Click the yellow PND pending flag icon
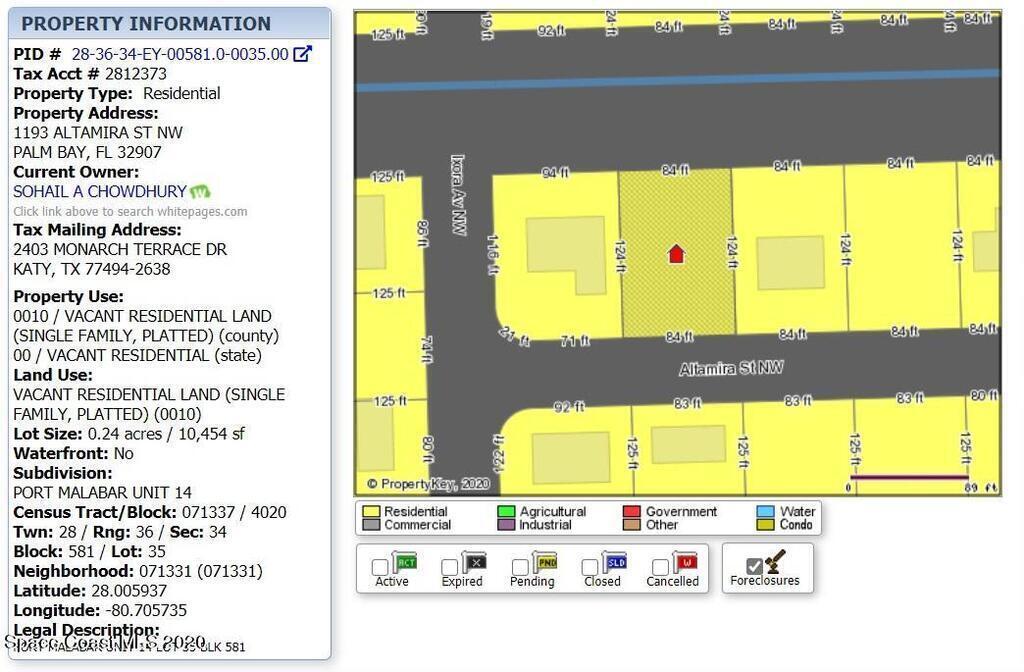The width and height of the screenshot is (1024, 672). [x=544, y=562]
